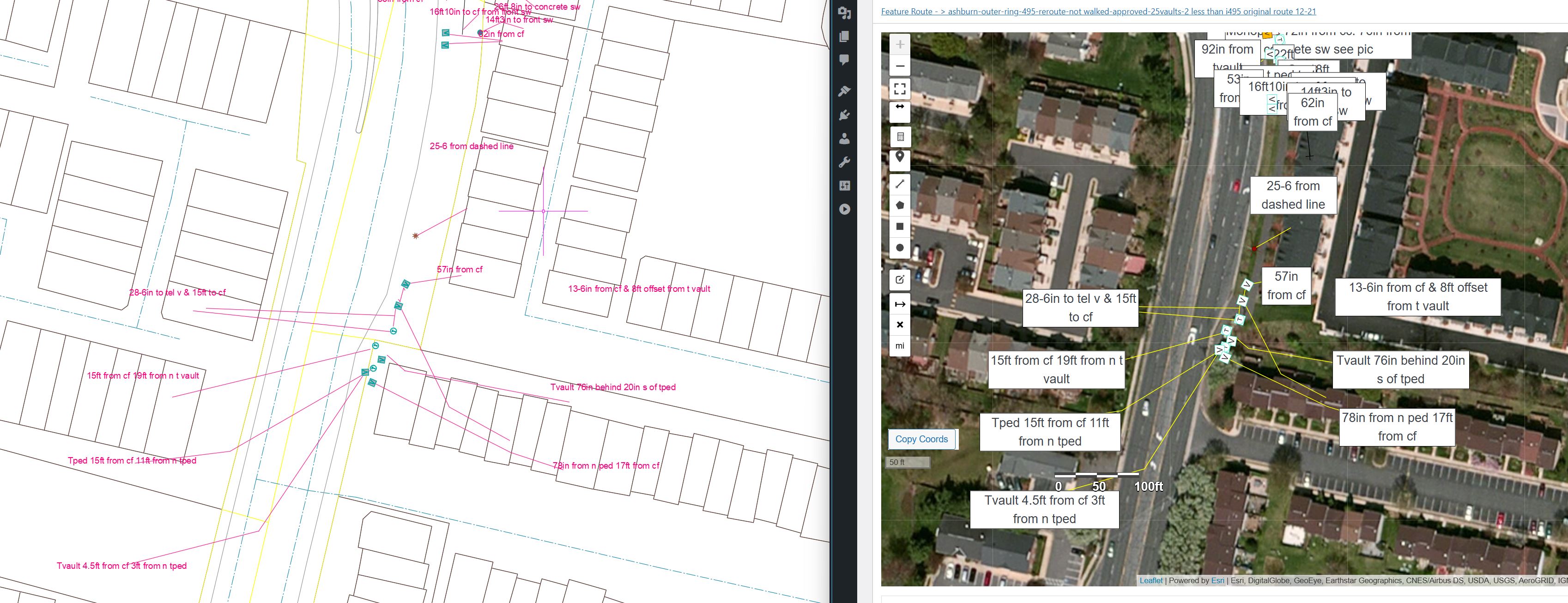Open the Settings sliders icon

pos(844,186)
